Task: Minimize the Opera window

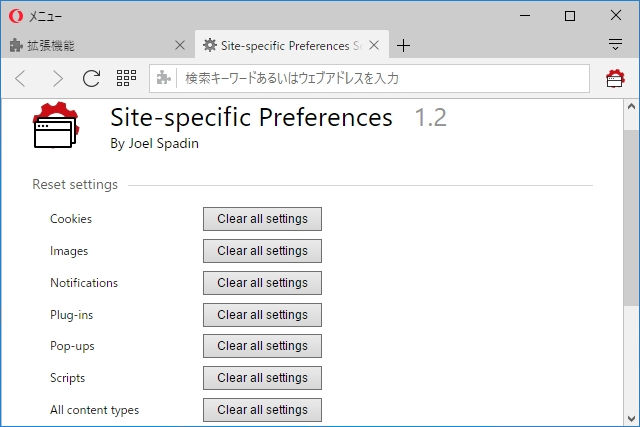Action: [525, 16]
